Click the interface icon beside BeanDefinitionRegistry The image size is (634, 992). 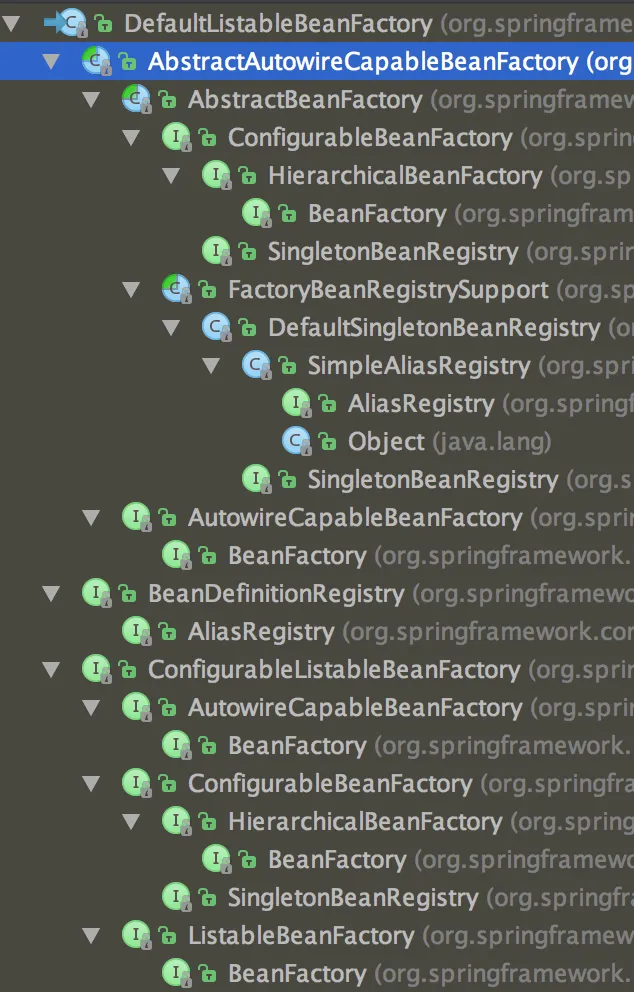tap(97, 593)
